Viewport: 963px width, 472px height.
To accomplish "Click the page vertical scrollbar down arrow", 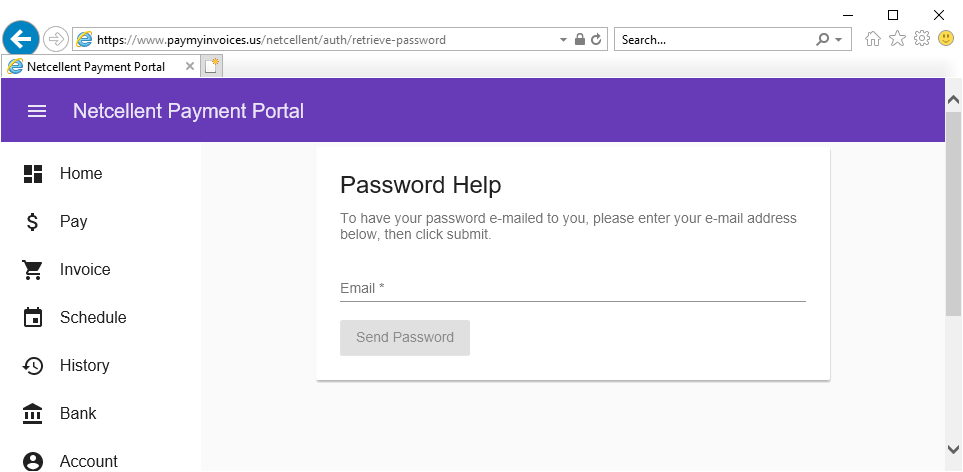I will 954,448.
